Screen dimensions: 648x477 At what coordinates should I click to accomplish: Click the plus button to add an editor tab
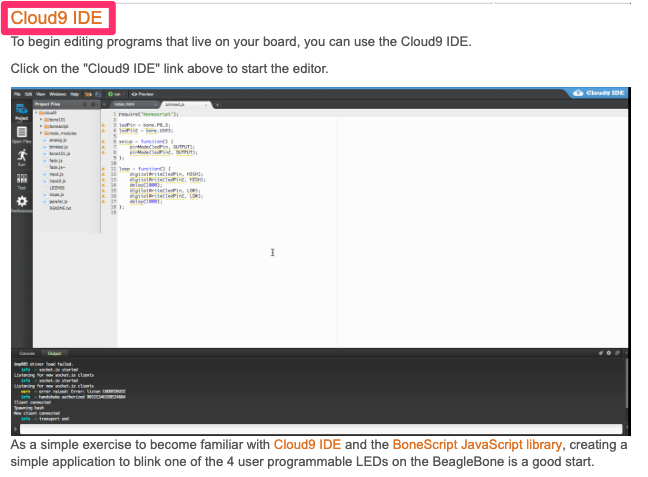[217, 105]
